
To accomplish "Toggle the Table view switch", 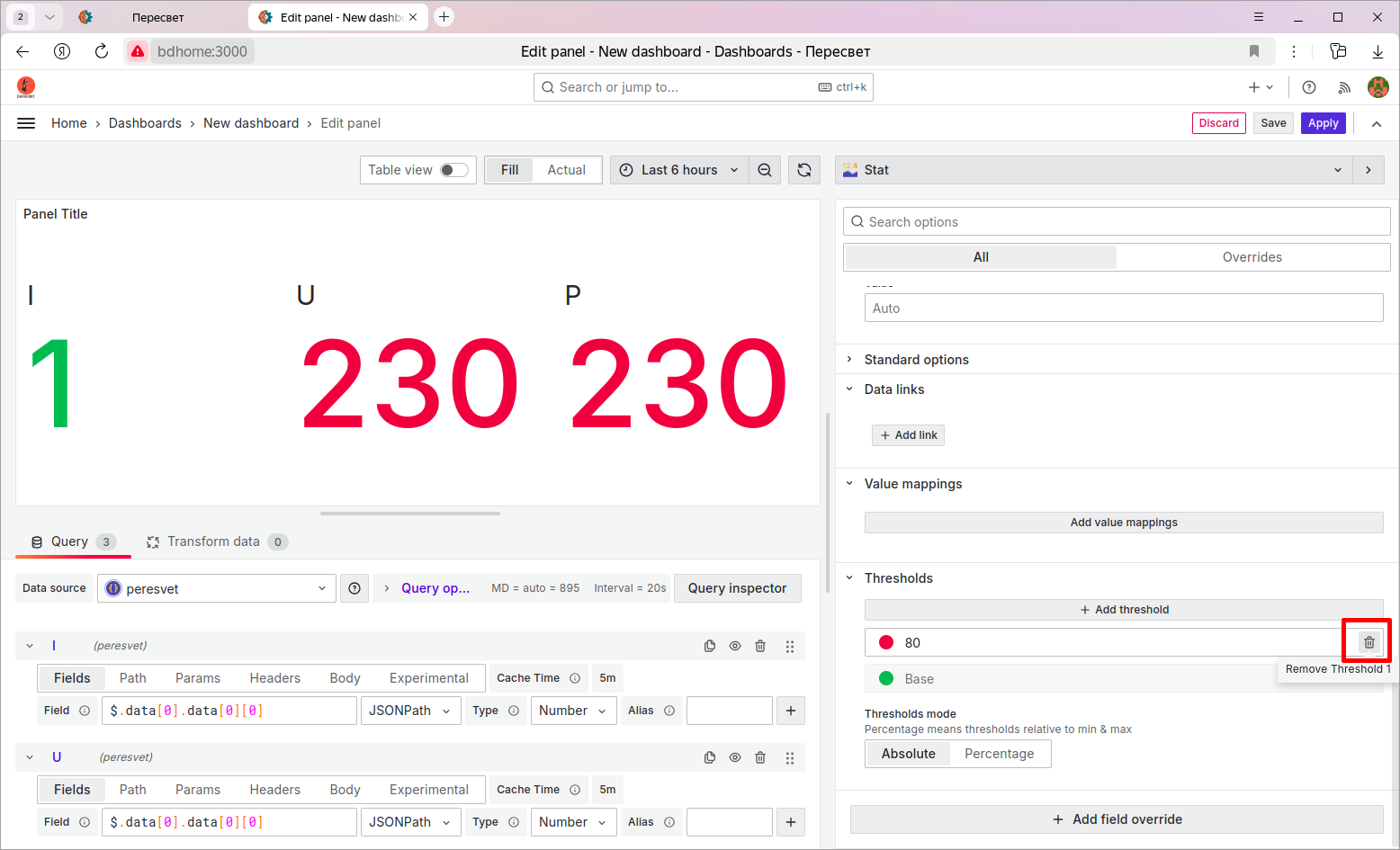I will pyautogui.click(x=454, y=170).
